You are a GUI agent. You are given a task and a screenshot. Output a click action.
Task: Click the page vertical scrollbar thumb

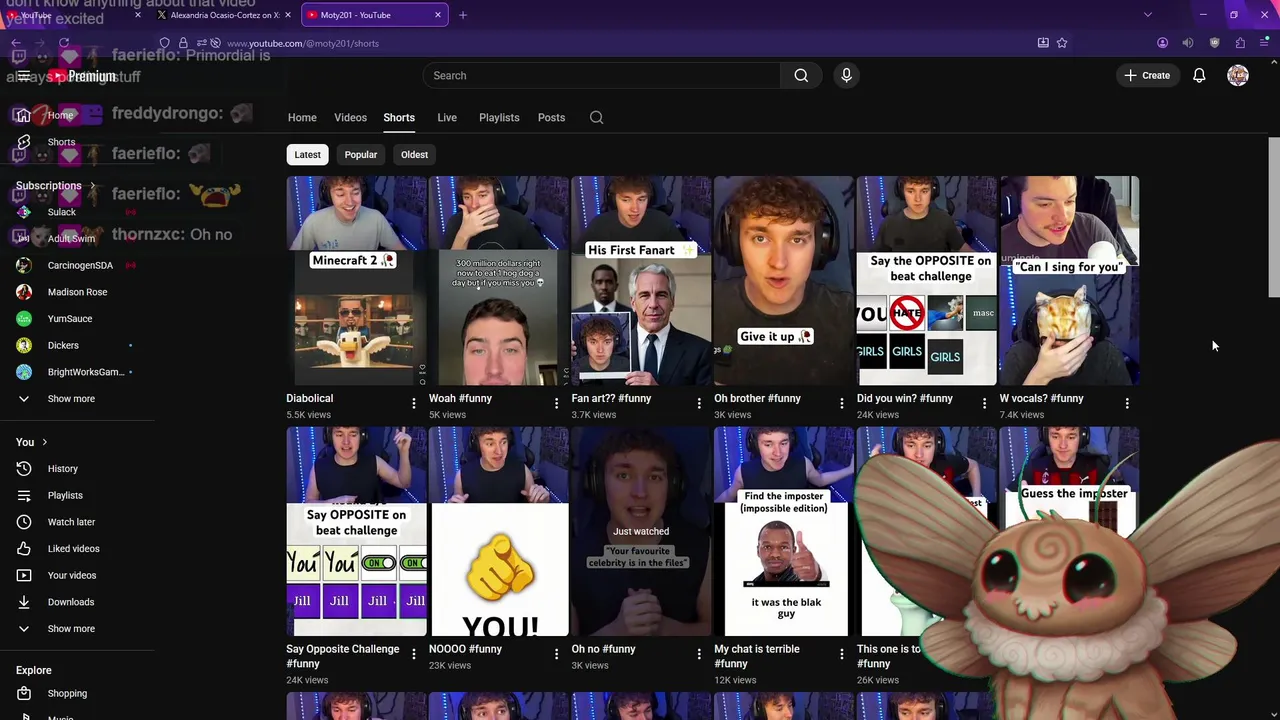1273,217
